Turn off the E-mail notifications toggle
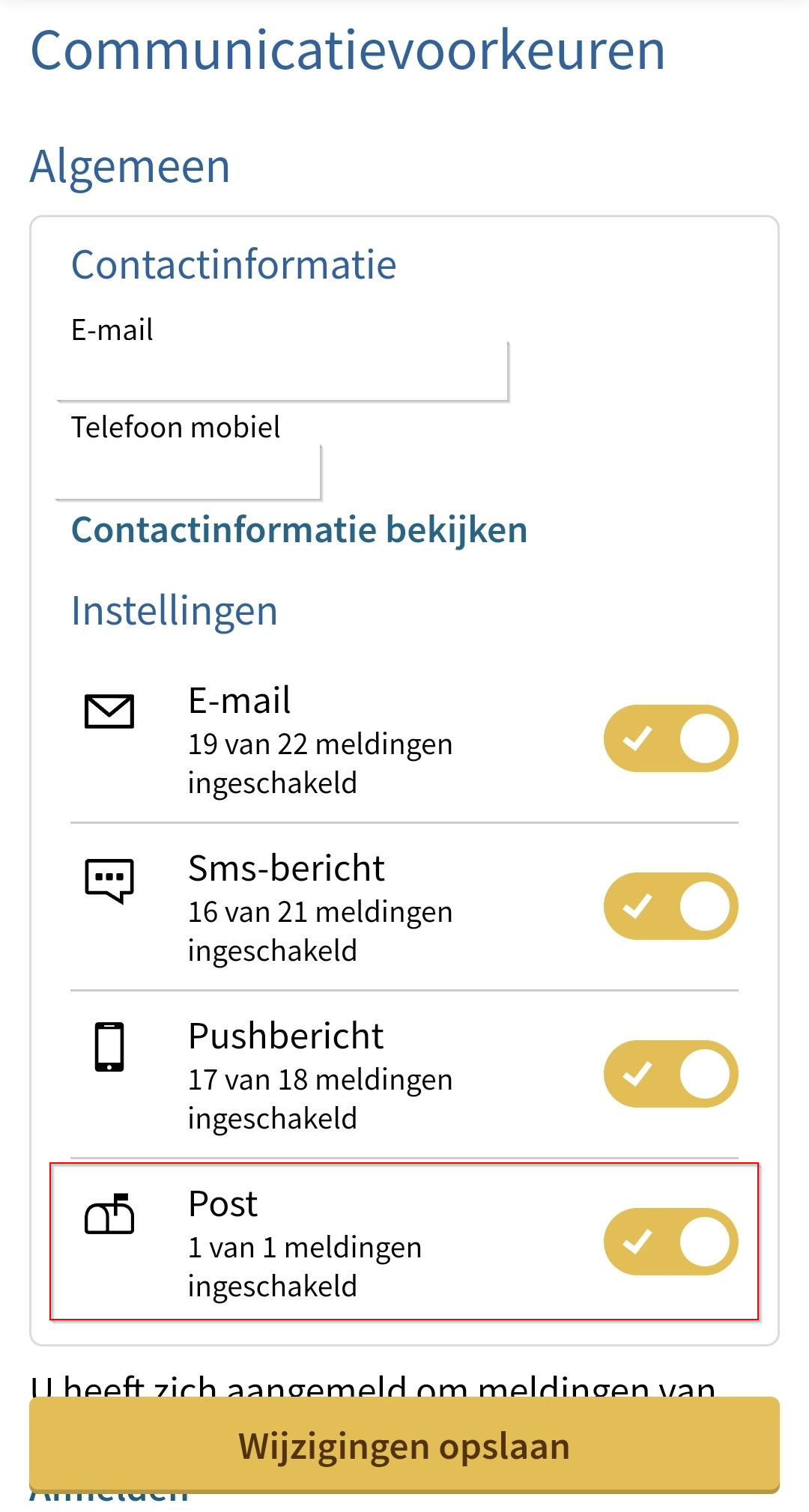 [x=670, y=738]
